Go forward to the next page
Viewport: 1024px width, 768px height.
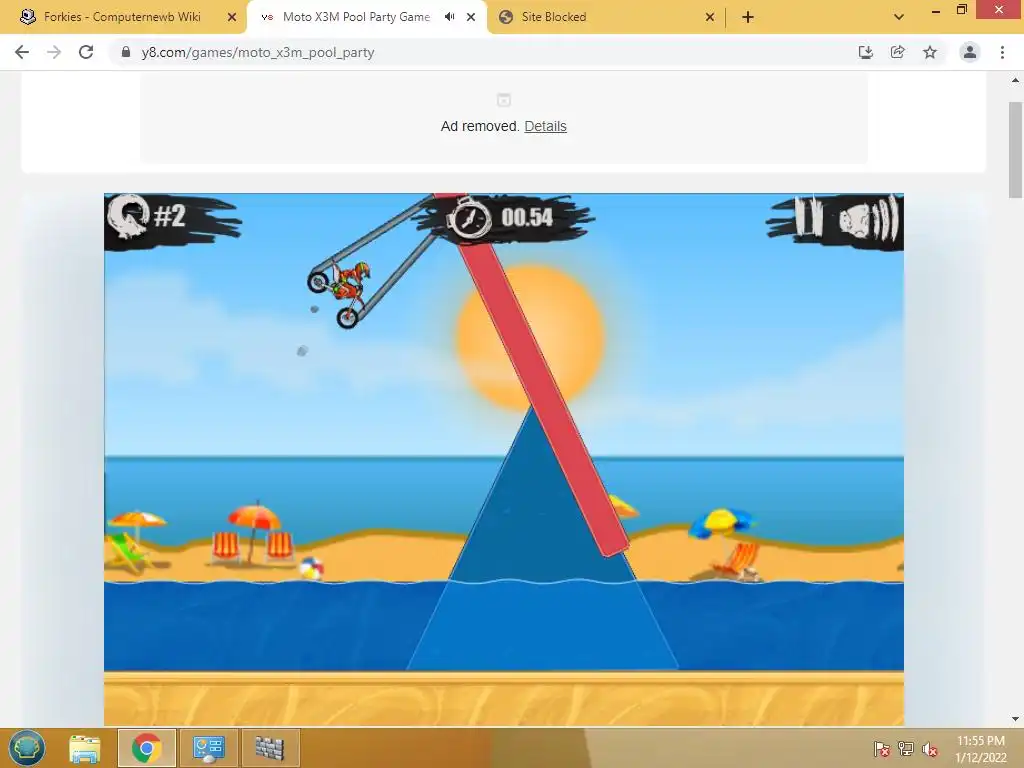coord(54,52)
